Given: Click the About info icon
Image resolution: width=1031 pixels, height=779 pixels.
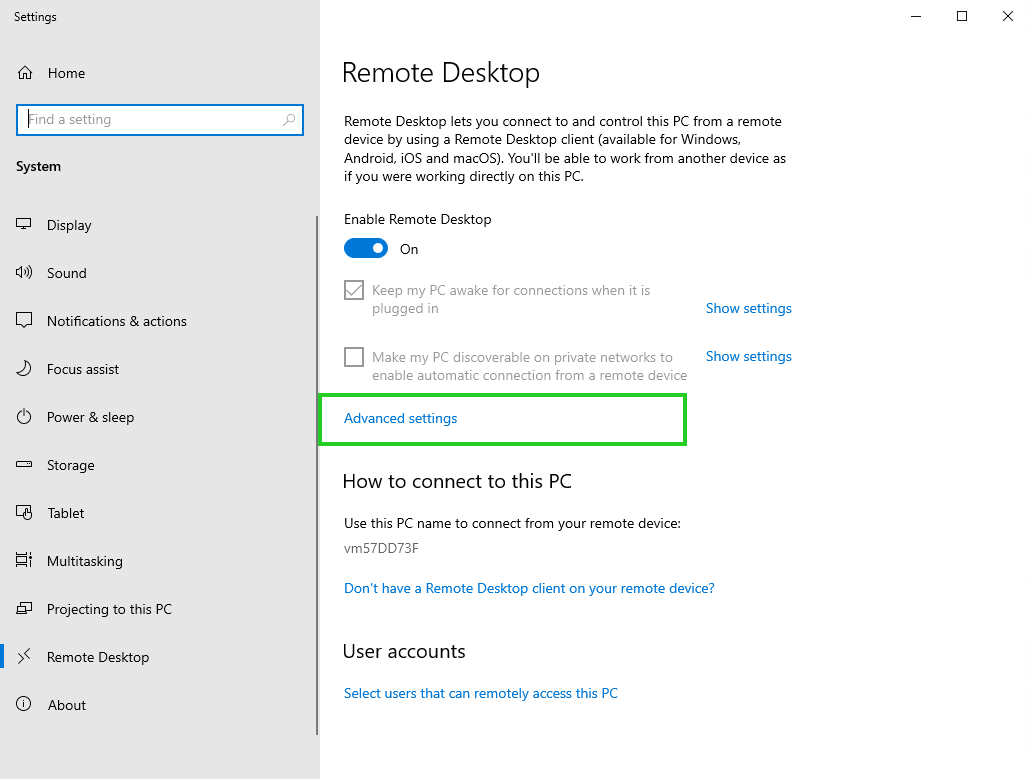Looking at the screenshot, I should point(24,705).
